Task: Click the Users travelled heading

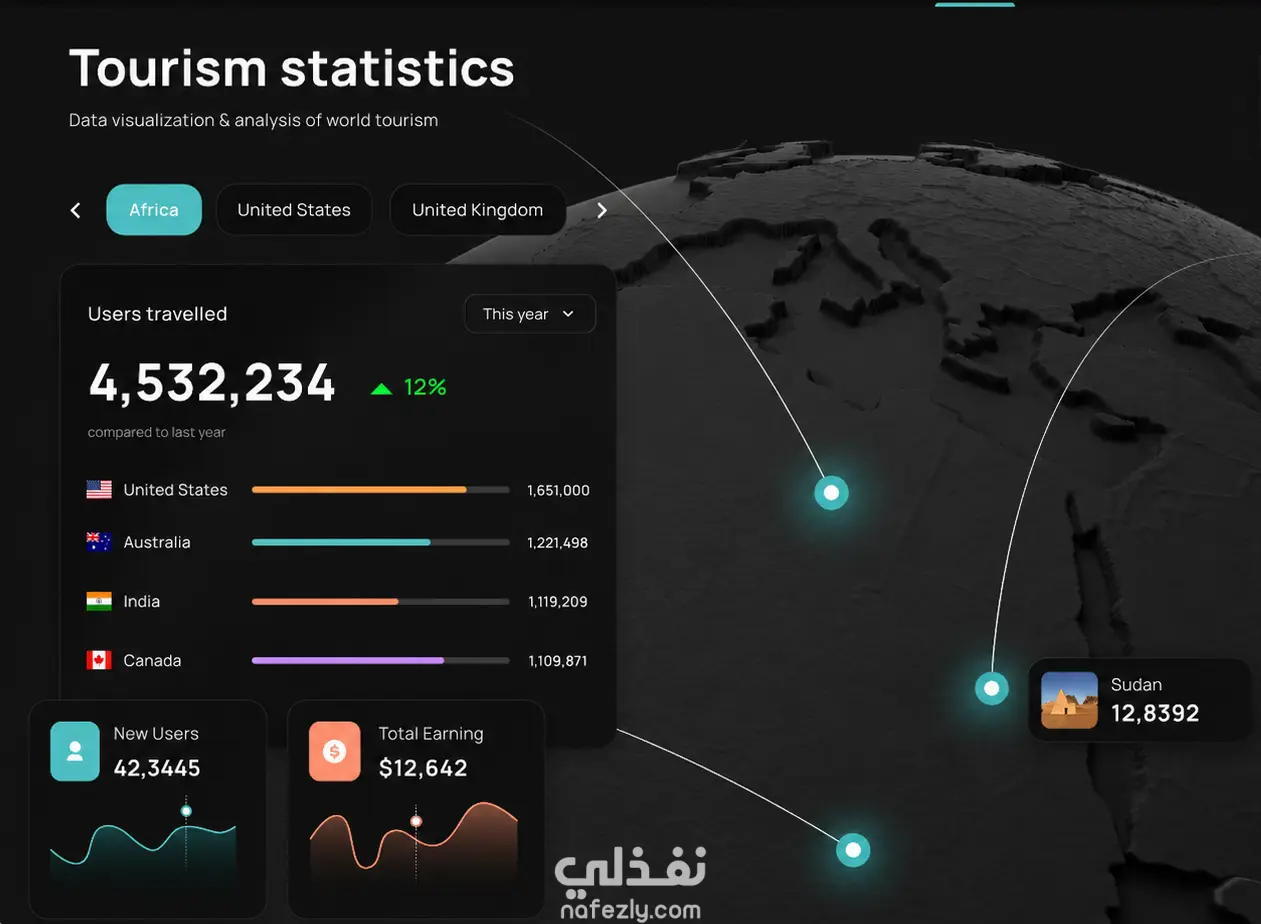Action: tap(158, 314)
